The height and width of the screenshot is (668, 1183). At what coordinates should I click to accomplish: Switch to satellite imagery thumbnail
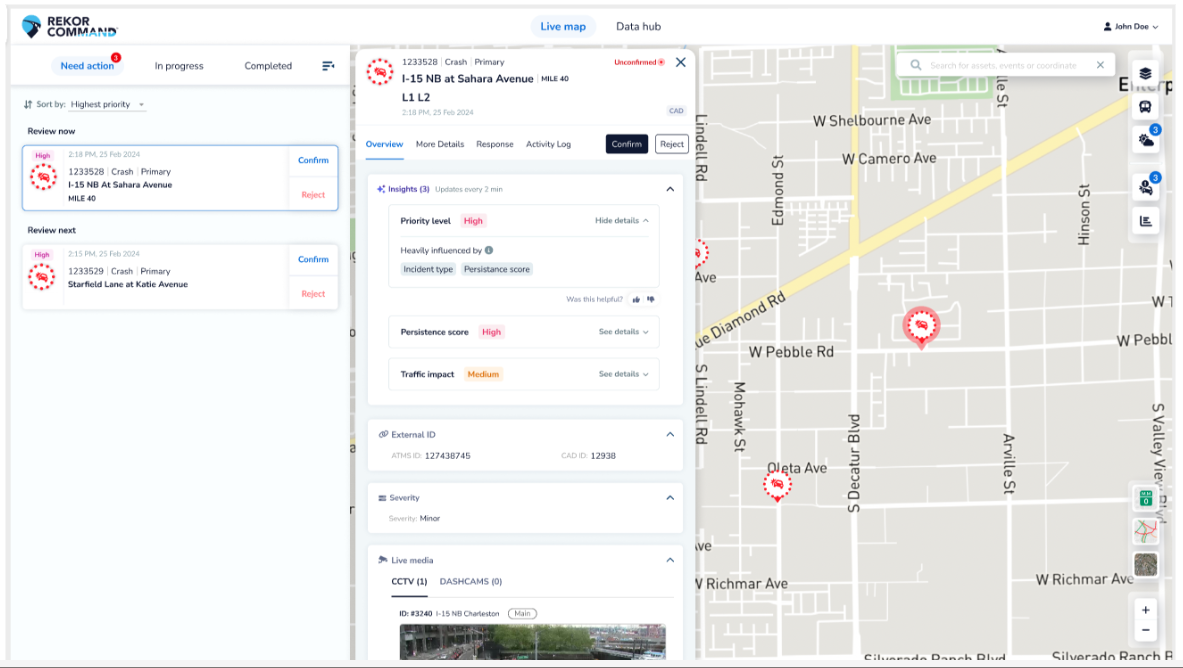[x=1145, y=565]
